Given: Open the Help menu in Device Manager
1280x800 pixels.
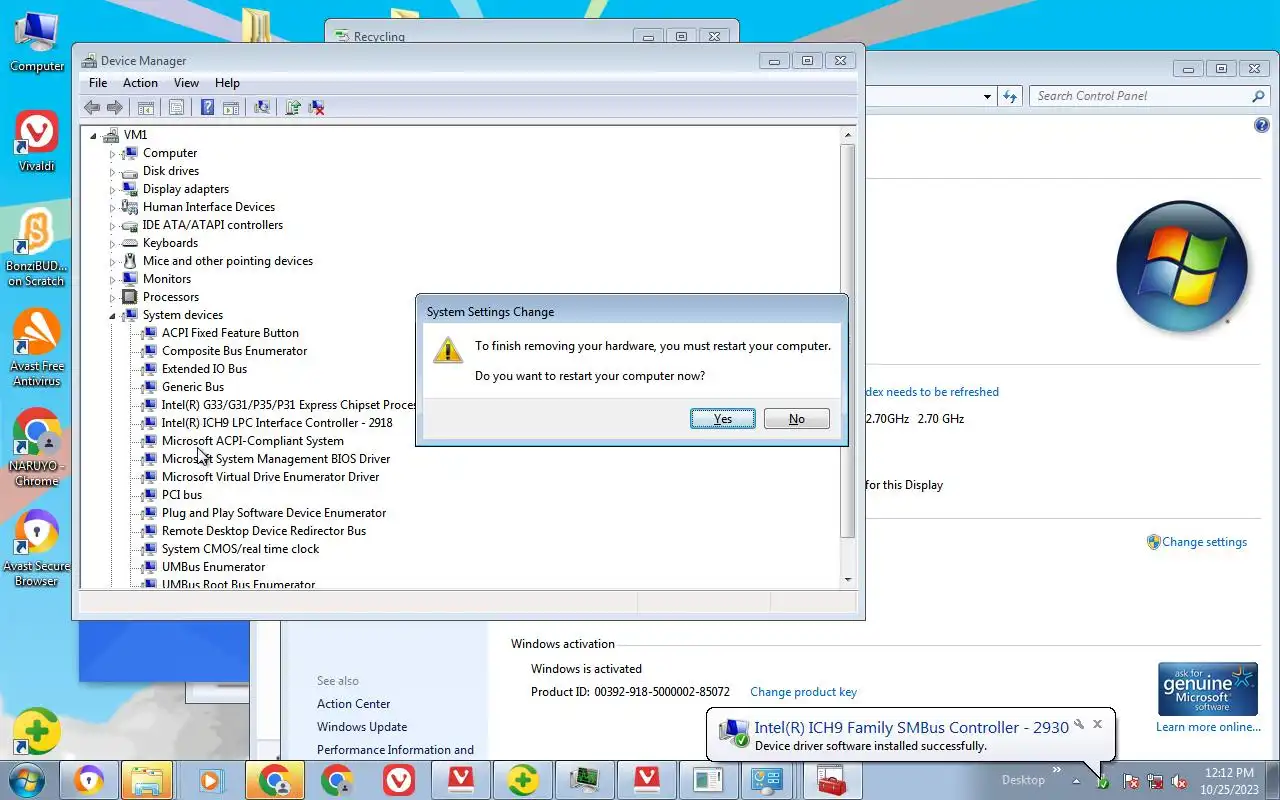Looking at the screenshot, I should click(x=227, y=83).
